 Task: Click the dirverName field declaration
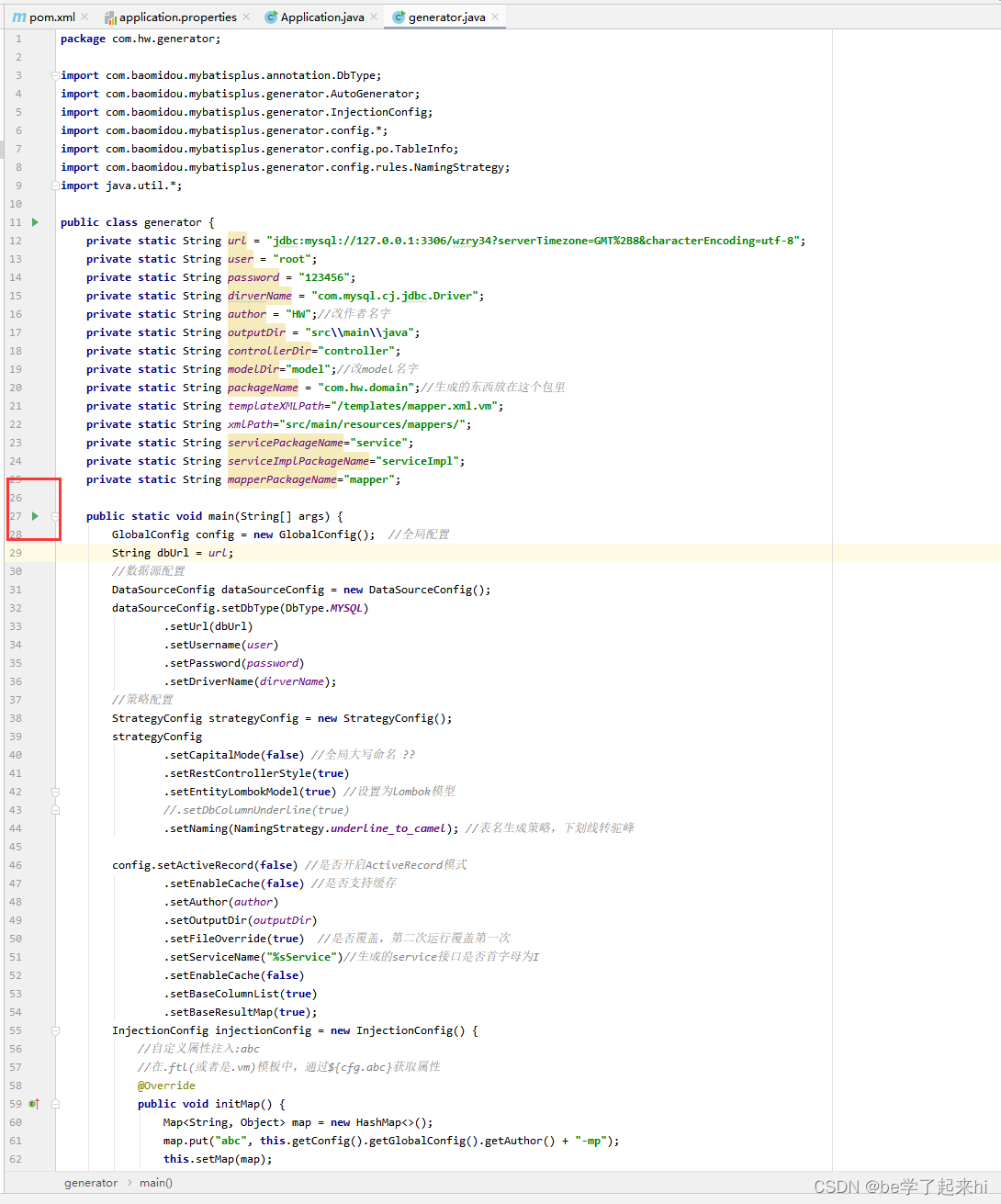(260, 296)
